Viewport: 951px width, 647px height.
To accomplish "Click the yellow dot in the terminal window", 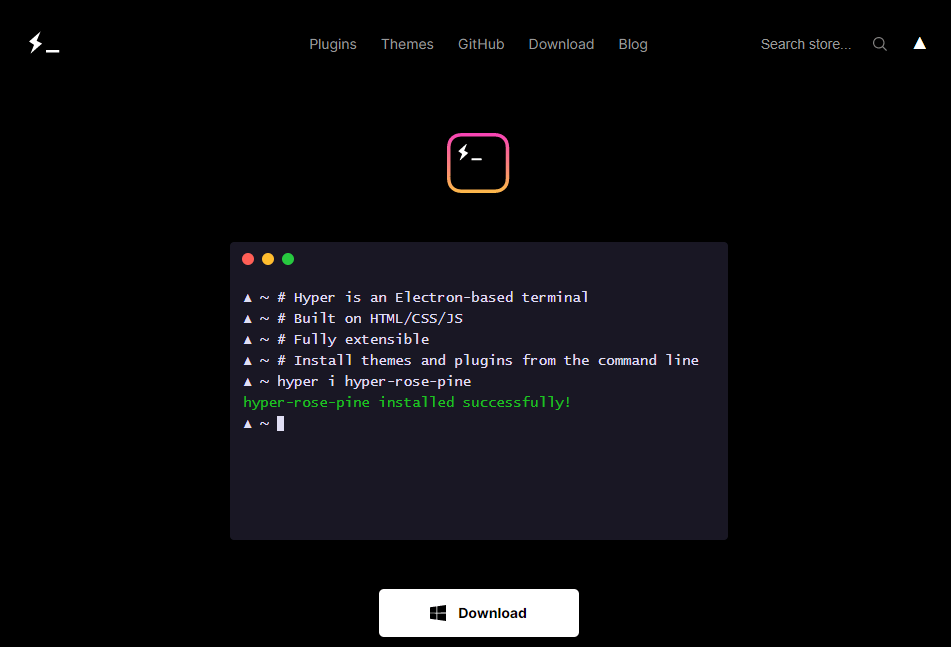I will pos(268,259).
